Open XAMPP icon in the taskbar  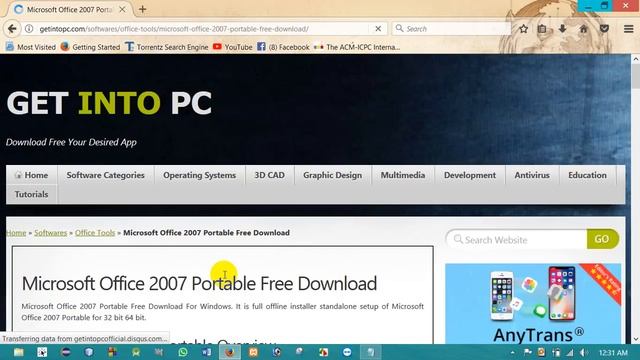pyautogui.click(x=253, y=352)
